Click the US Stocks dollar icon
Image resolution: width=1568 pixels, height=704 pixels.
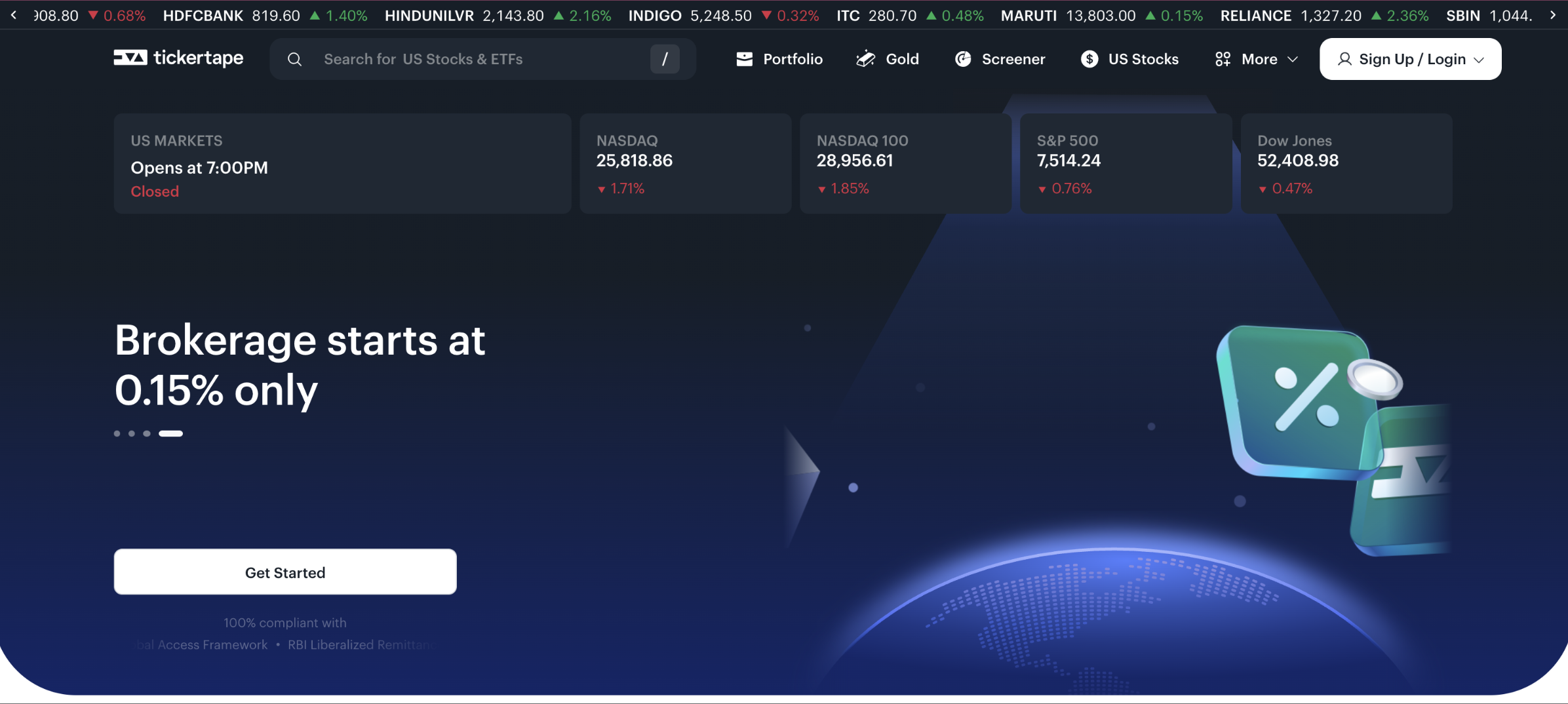(1089, 59)
